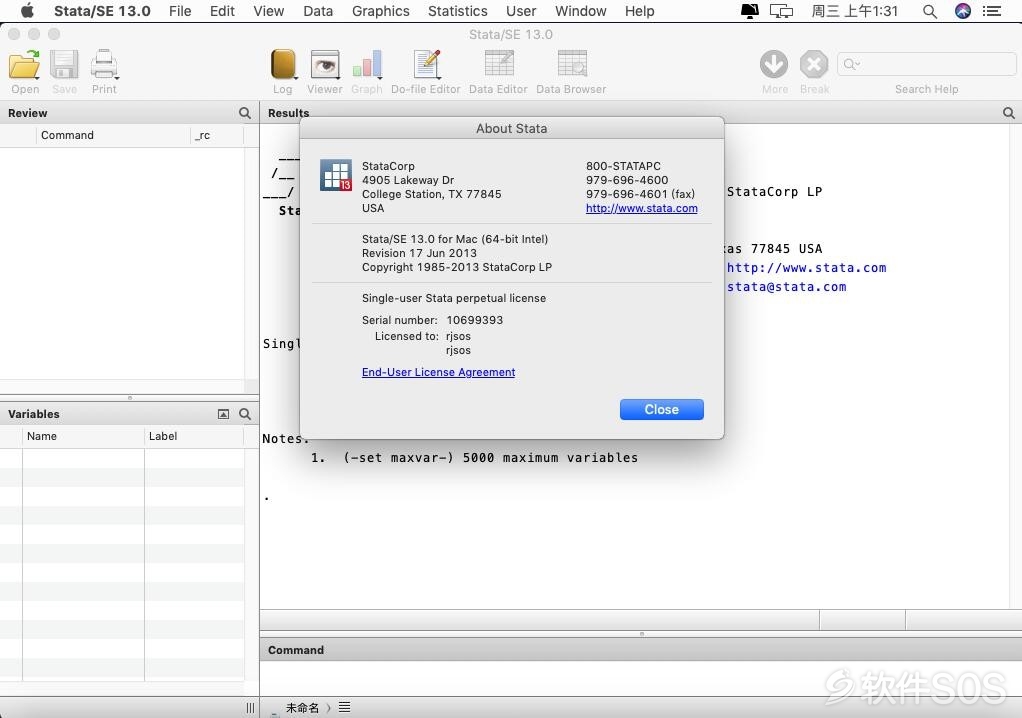Image resolution: width=1022 pixels, height=718 pixels.
Task: Open a file with the Open toolbar icon
Action: (x=25, y=65)
